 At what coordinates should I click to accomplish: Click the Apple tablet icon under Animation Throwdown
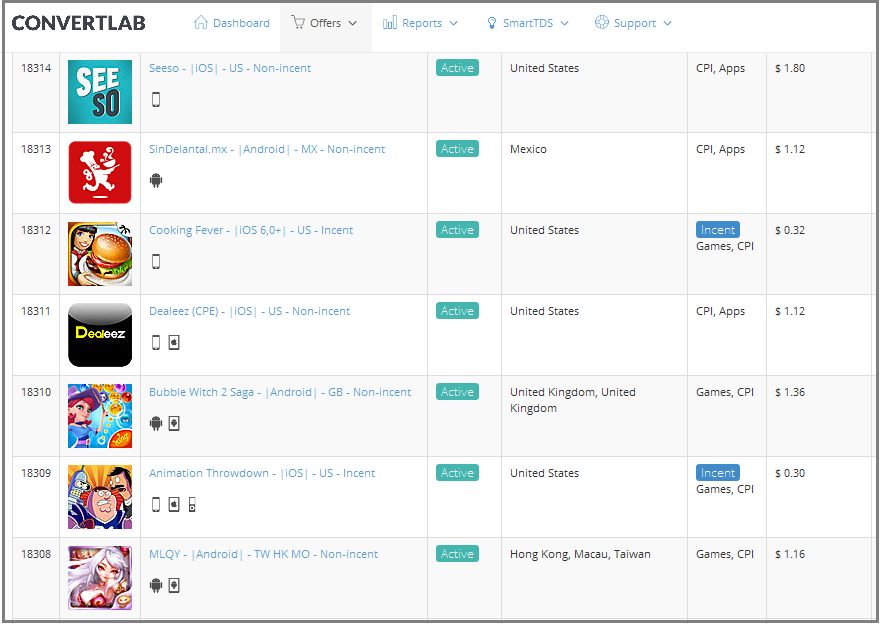pyautogui.click(x=174, y=504)
